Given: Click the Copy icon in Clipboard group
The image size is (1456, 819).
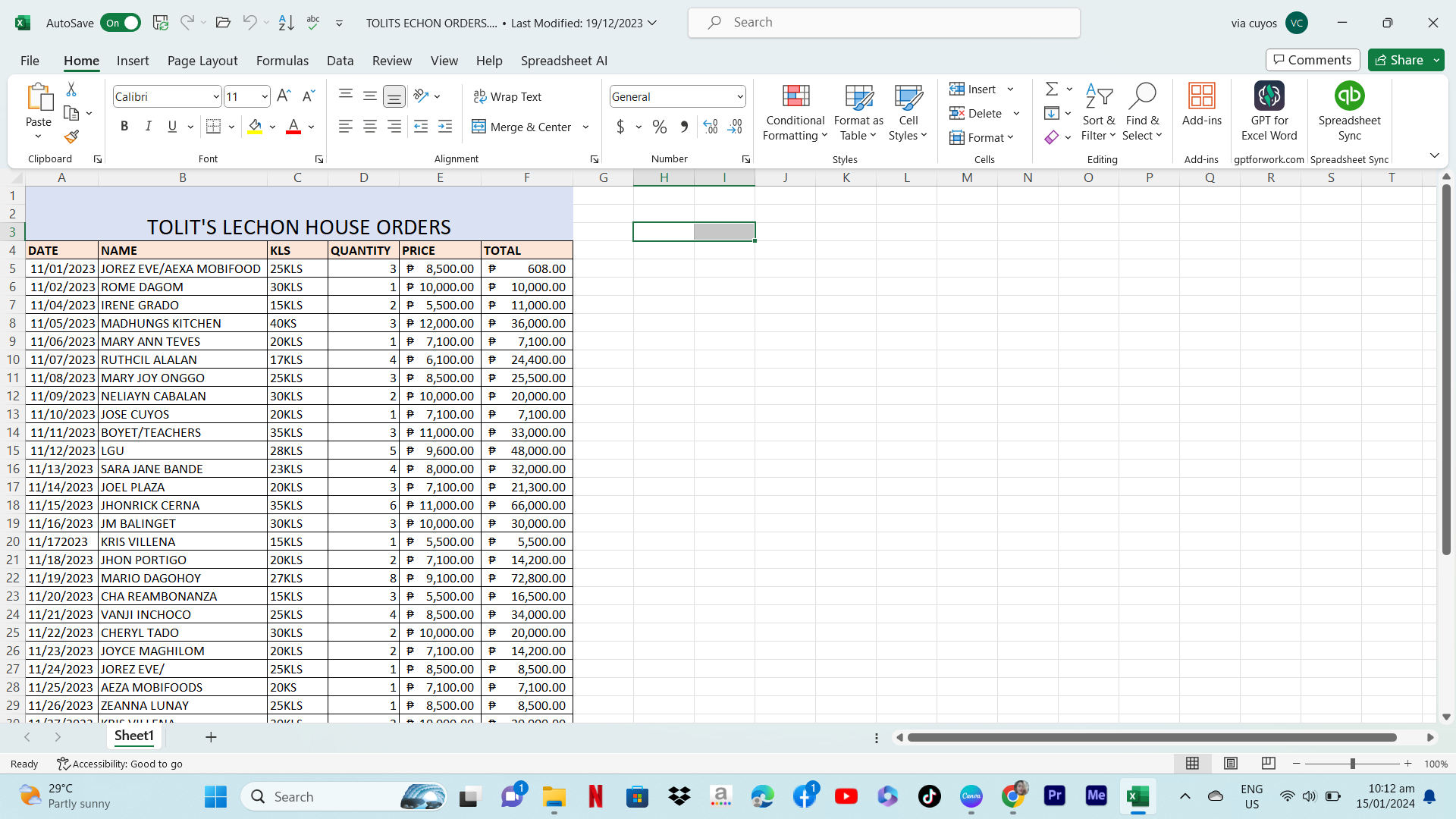Looking at the screenshot, I should point(71,113).
